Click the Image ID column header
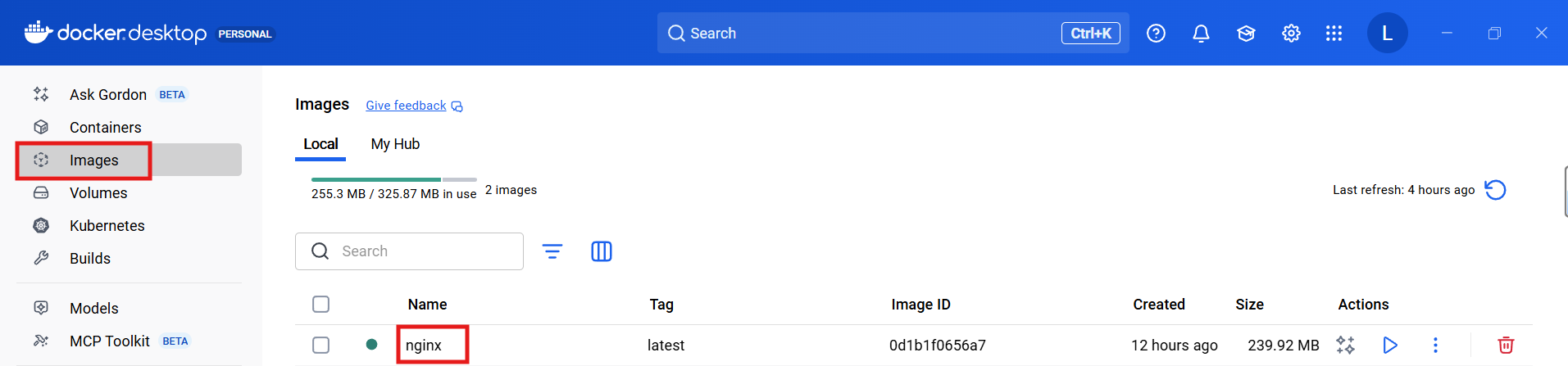 point(920,305)
